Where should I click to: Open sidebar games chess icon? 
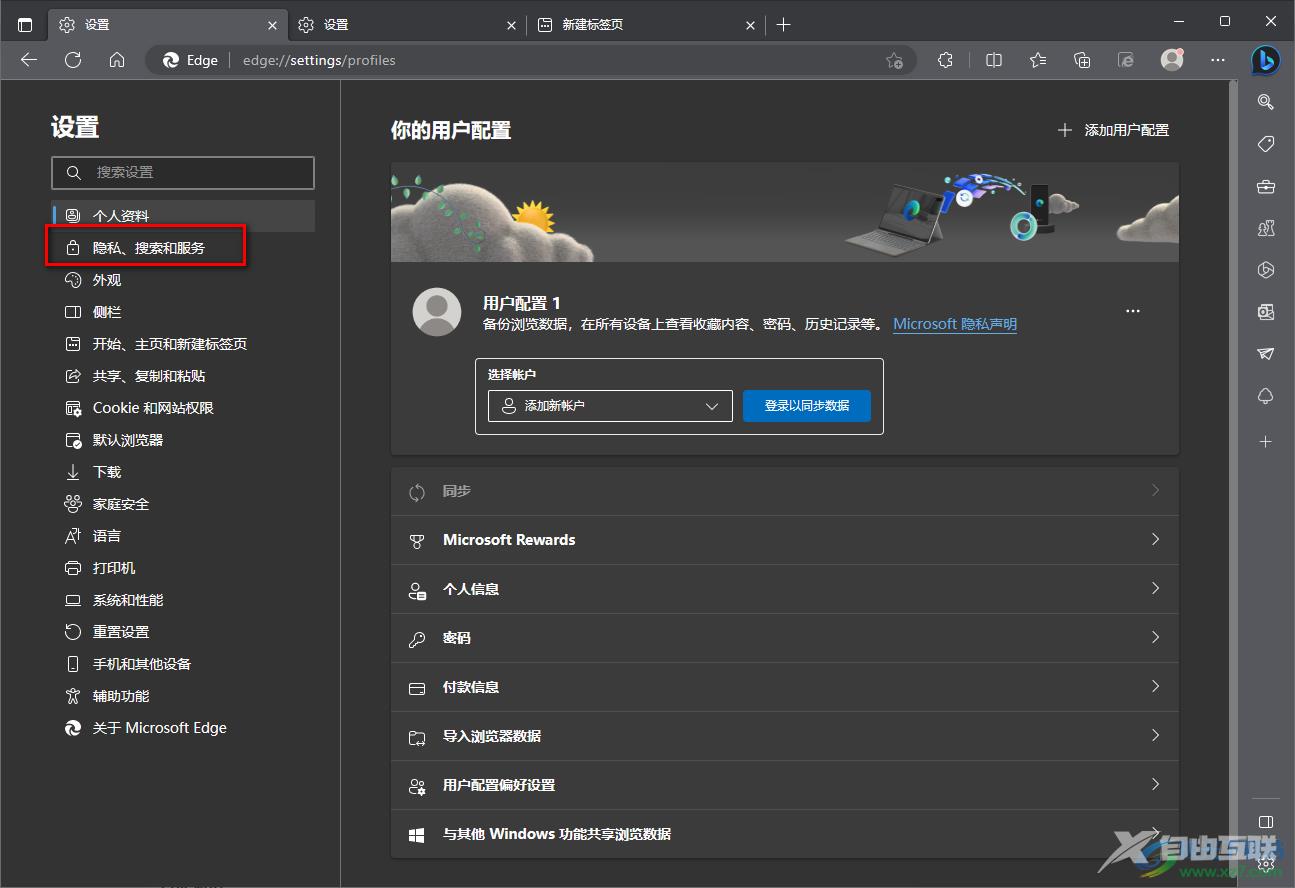tap(1265, 228)
